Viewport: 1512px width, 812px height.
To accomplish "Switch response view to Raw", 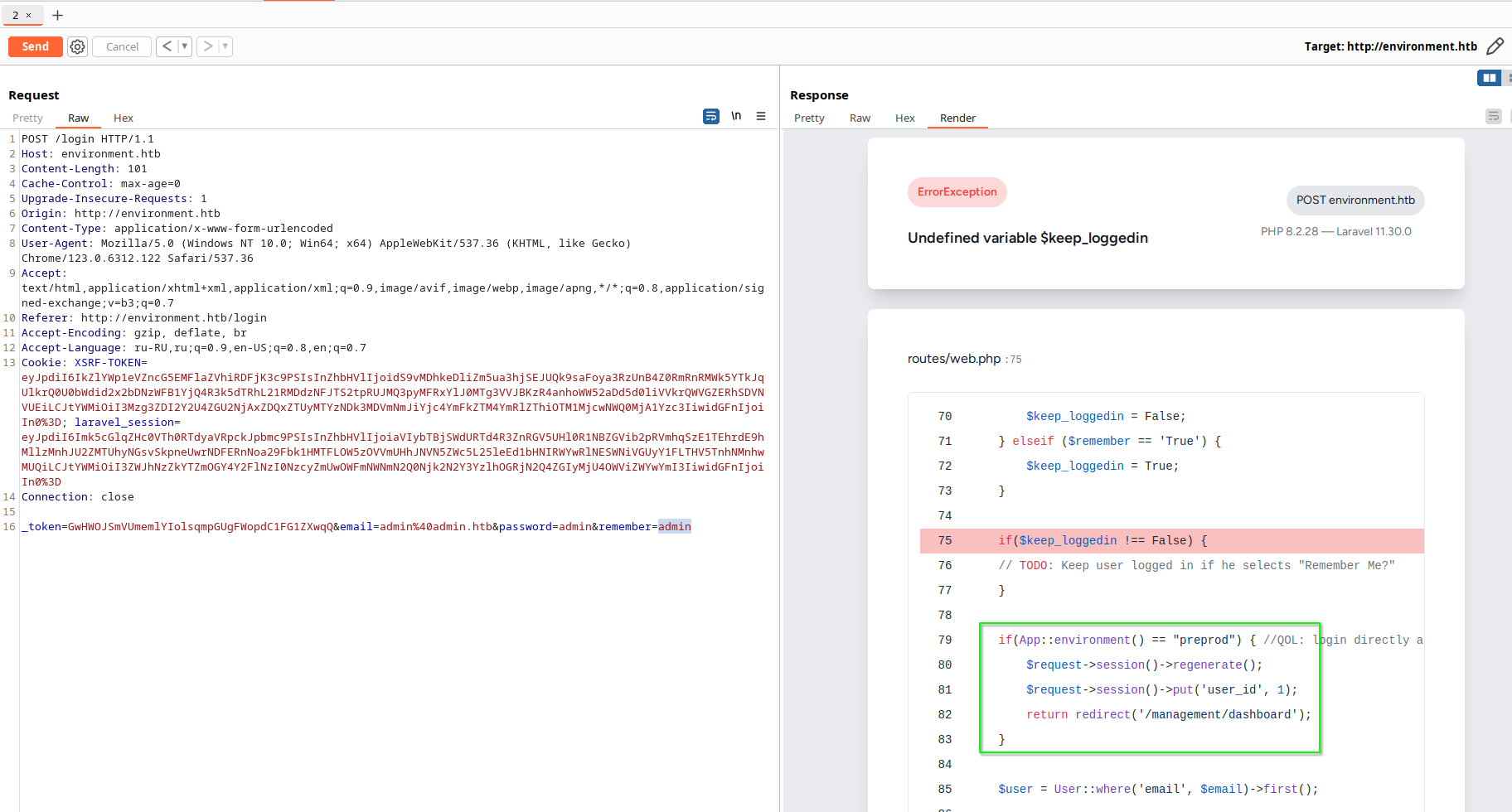I will click(x=860, y=118).
